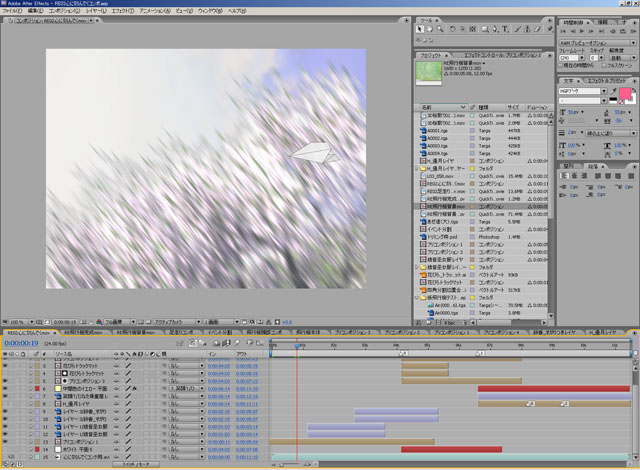Click the white stroke color swatch
This screenshot has width=640, height=470.
coord(631,98)
